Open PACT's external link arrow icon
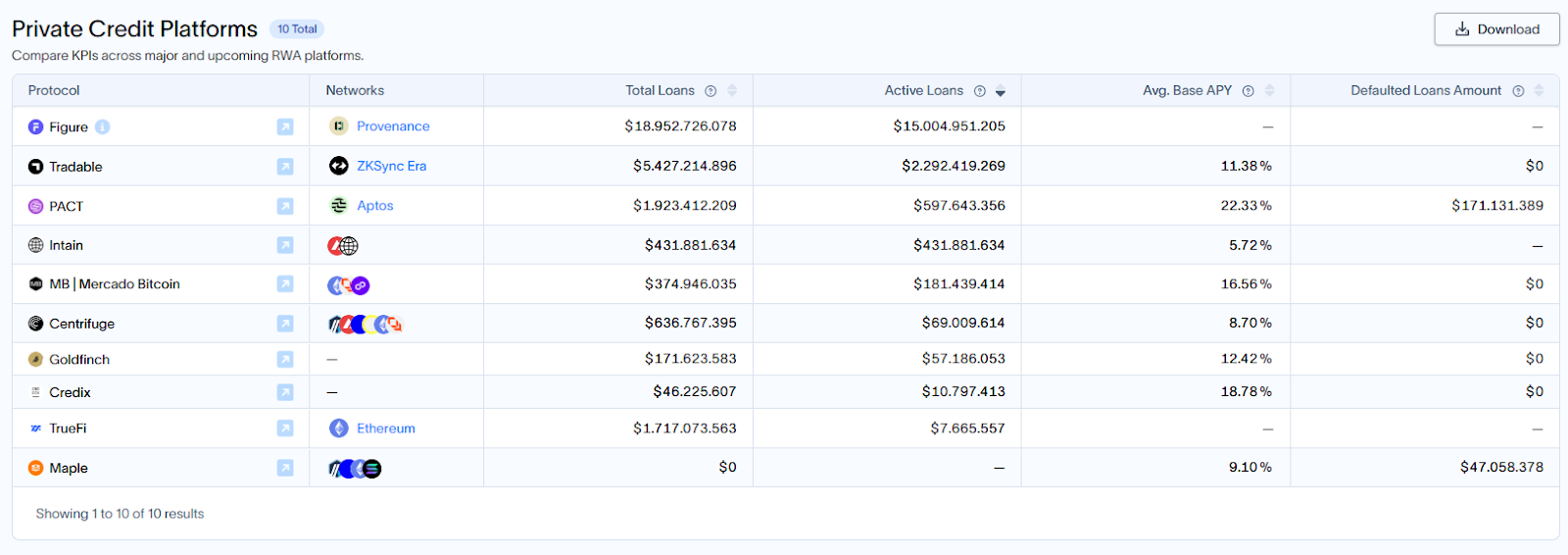This screenshot has width=1568, height=555. [x=285, y=206]
